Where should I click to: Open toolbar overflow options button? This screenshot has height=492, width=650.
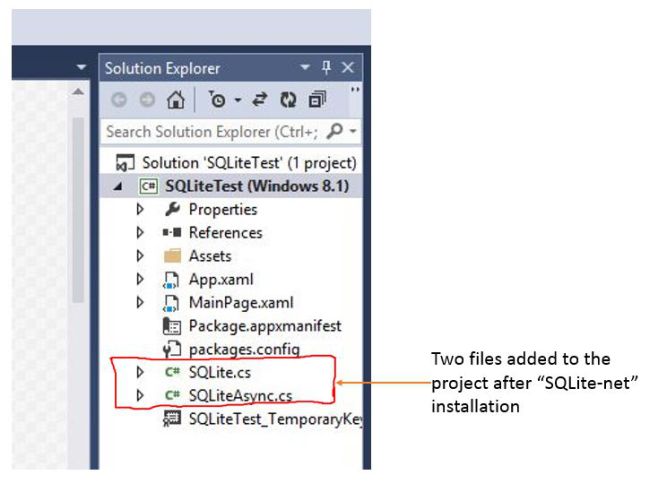pos(355,90)
